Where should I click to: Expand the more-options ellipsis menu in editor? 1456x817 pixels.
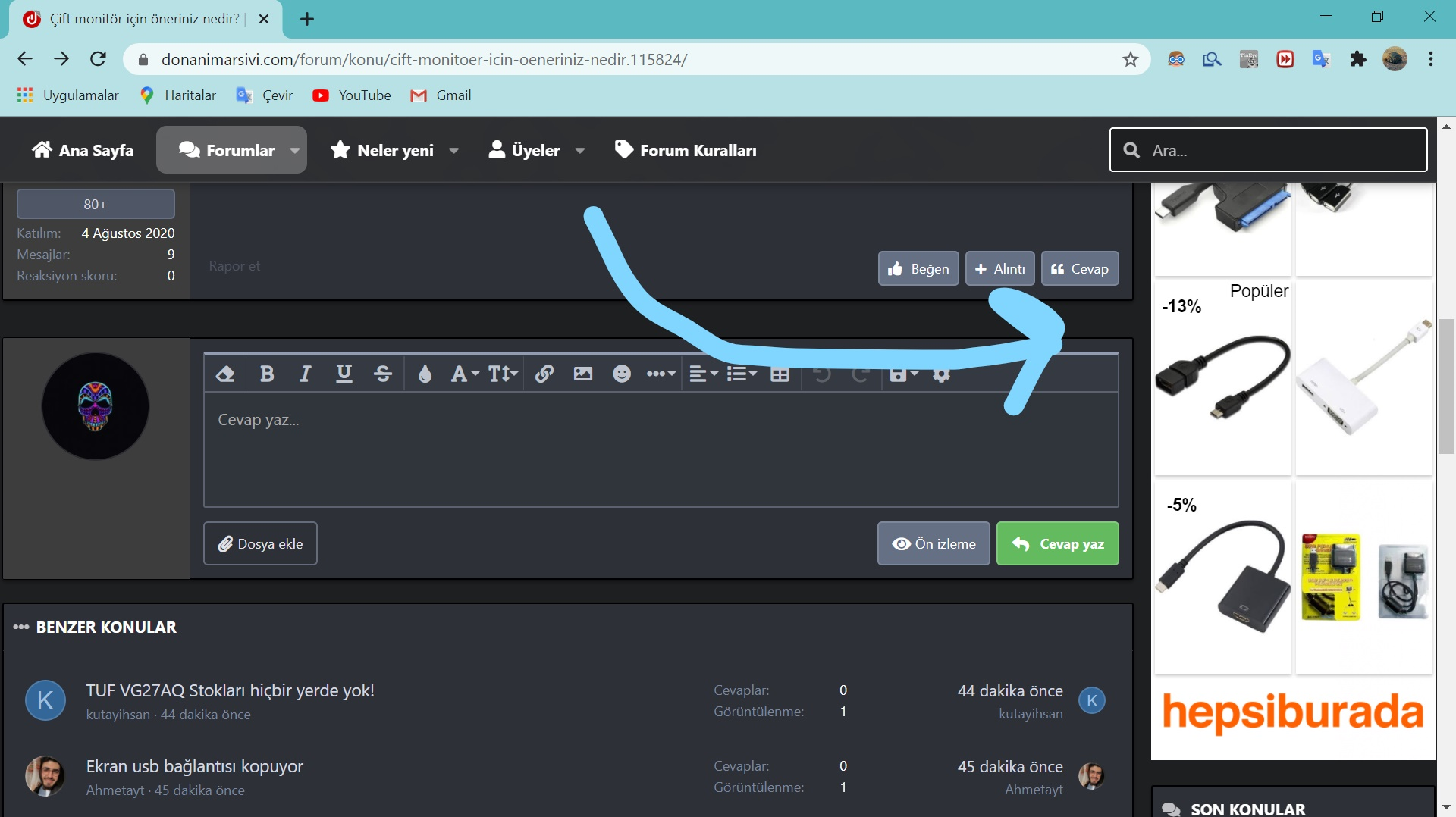coord(661,374)
